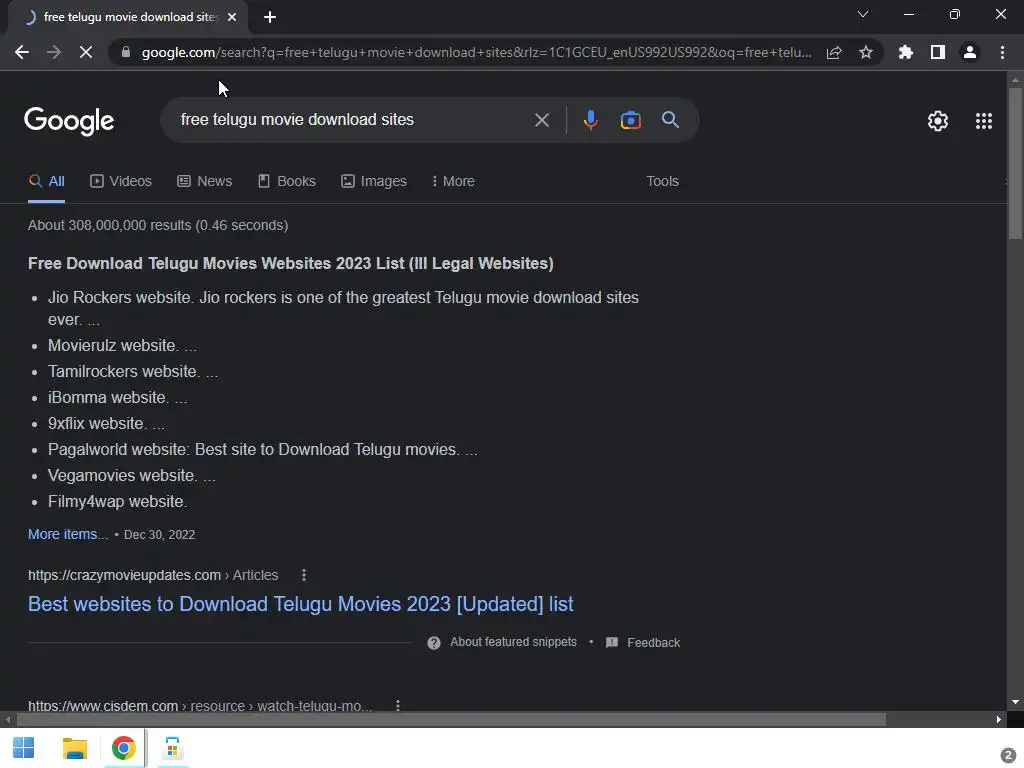1024x768 pixels.
Task: Send Feedback on the snippet
Action: (x=643, y=643)
